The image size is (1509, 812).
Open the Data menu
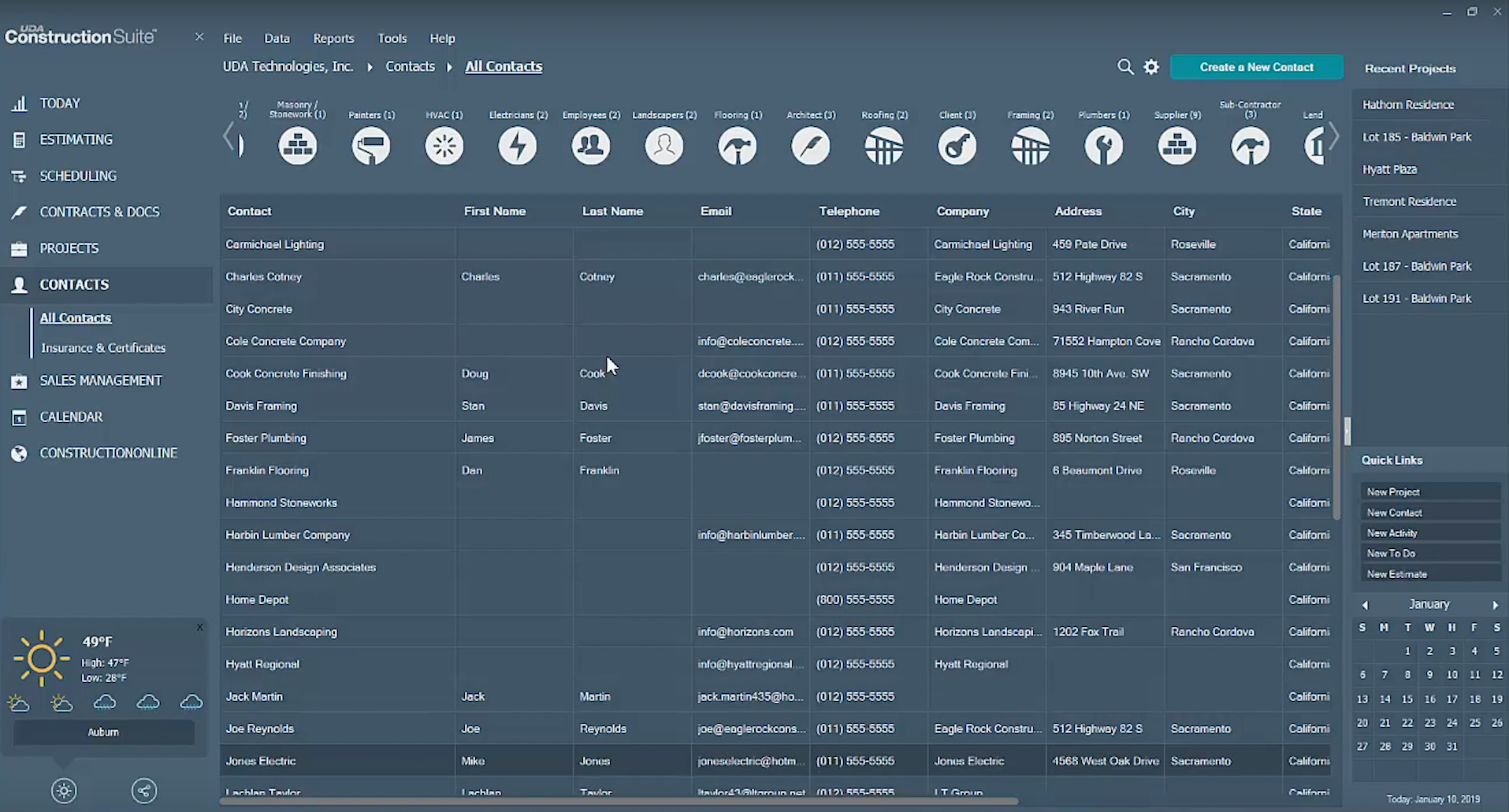coord(277,38)
